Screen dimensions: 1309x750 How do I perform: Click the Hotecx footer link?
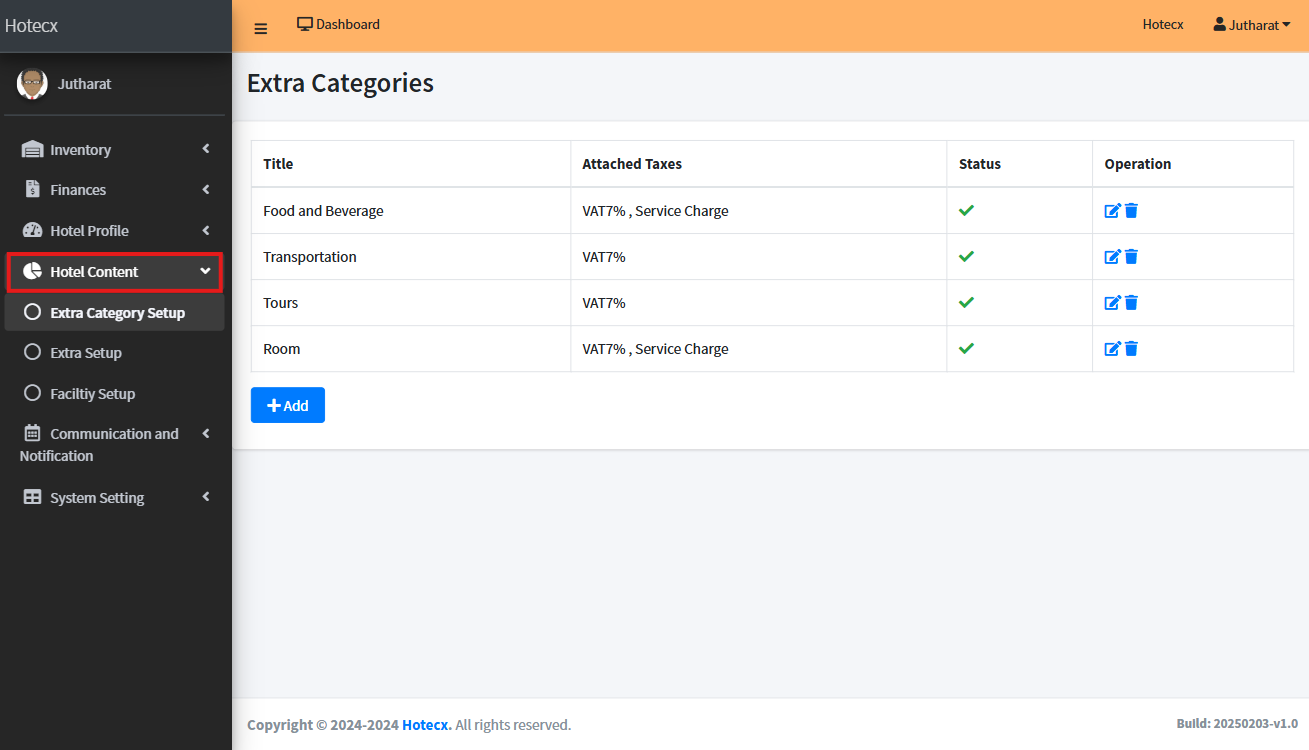tap(426, 725)
